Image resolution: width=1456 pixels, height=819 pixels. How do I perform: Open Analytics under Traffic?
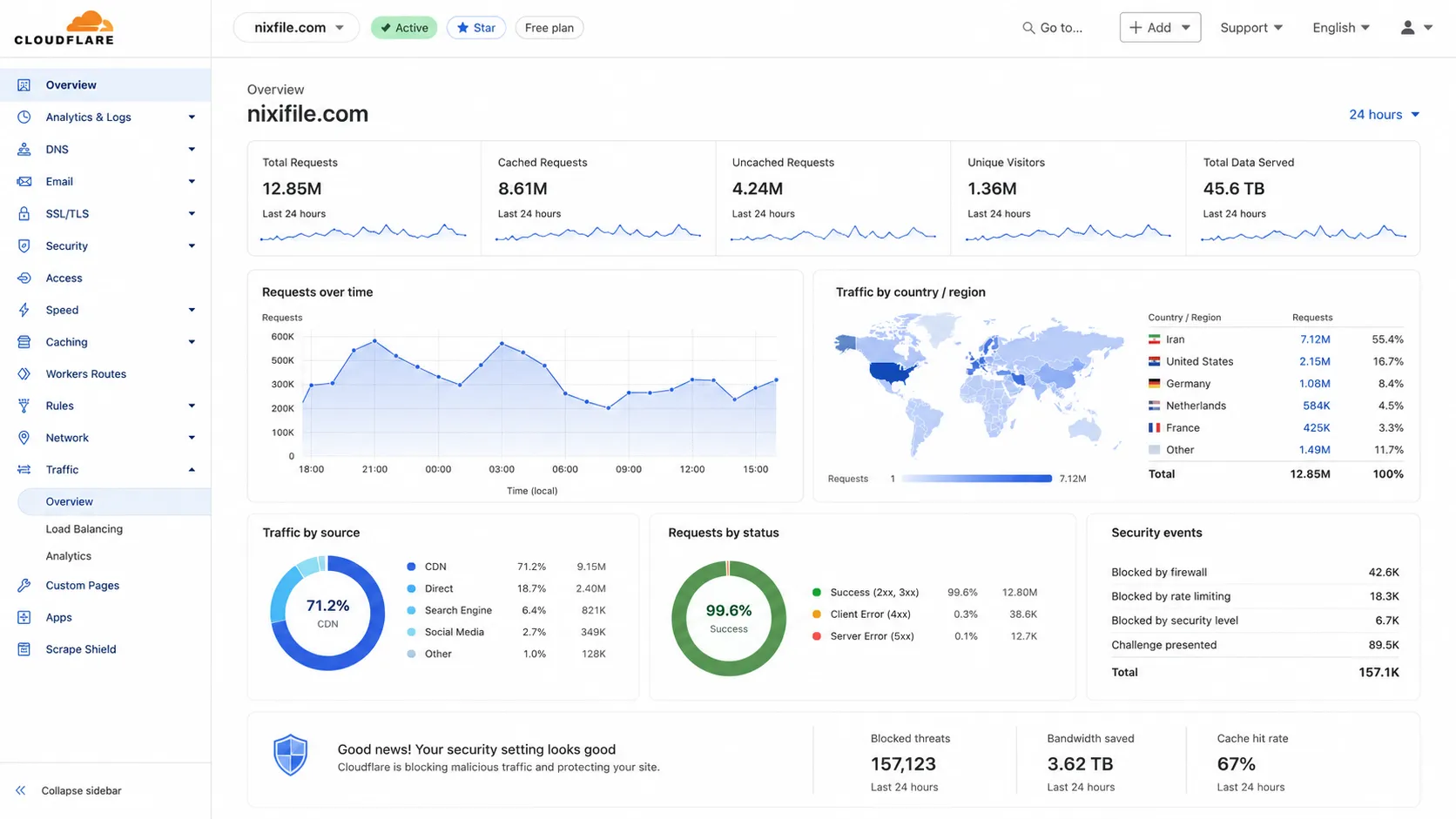point(69,555)
